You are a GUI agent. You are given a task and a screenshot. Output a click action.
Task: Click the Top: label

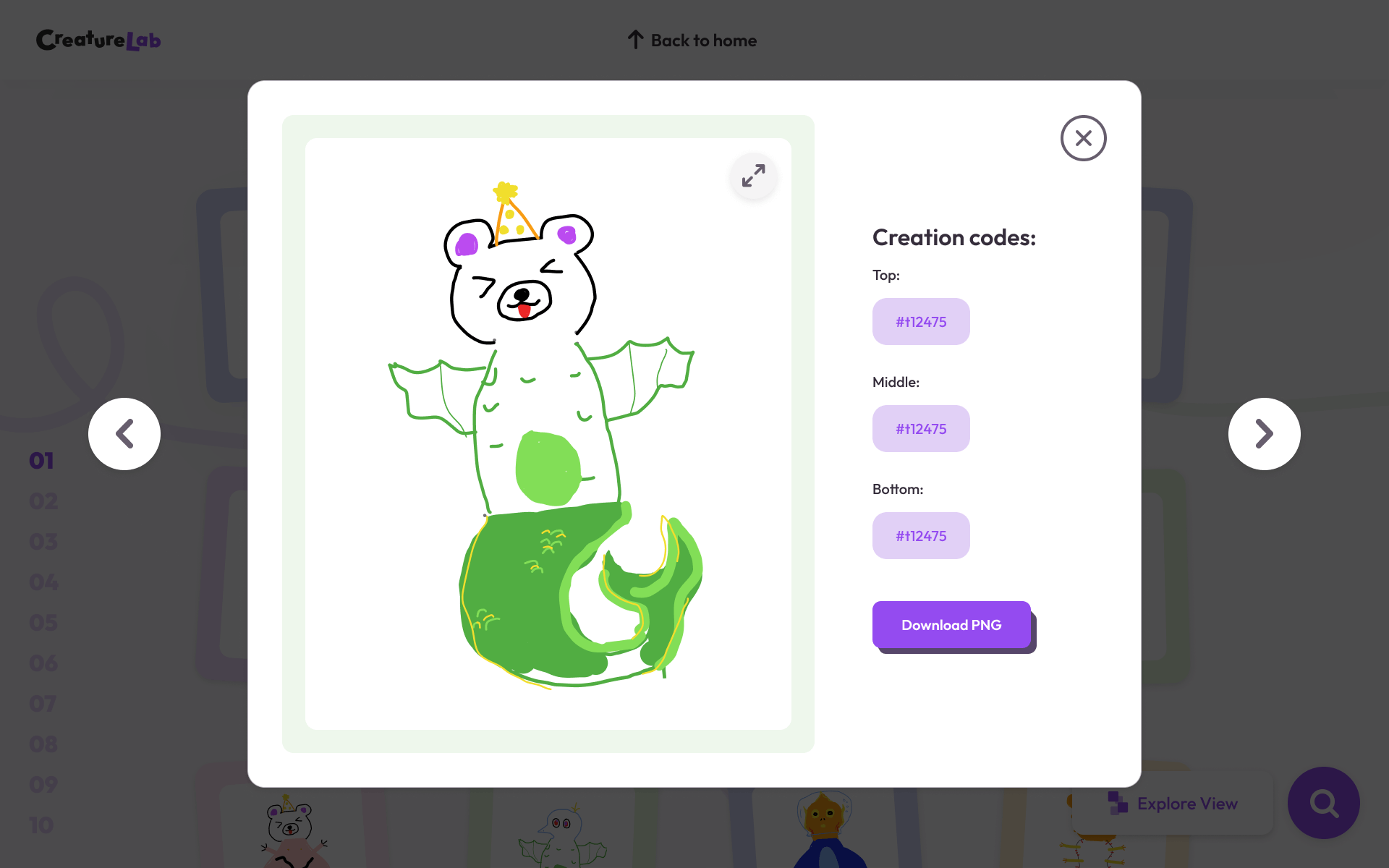click(886, 275)
